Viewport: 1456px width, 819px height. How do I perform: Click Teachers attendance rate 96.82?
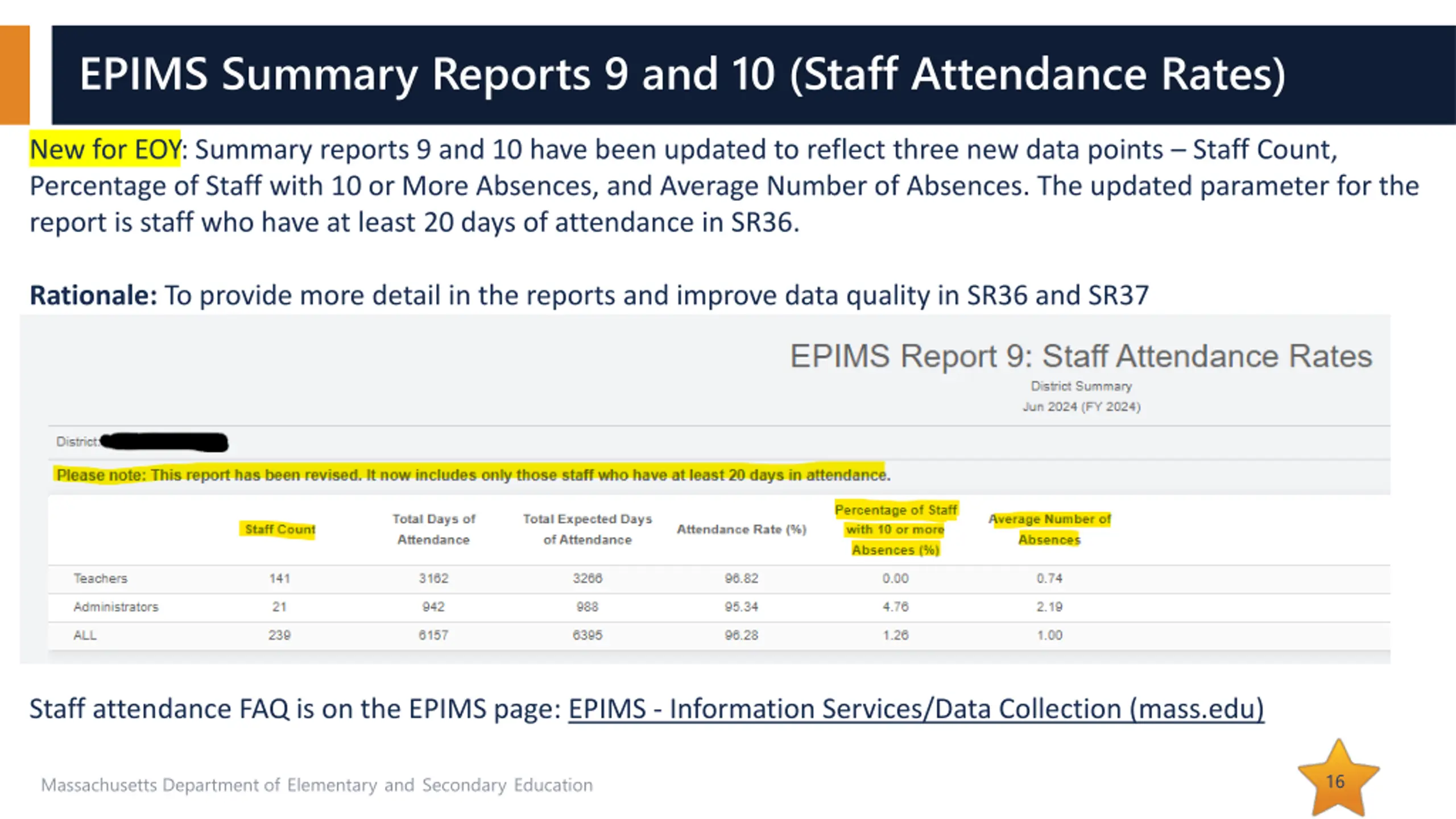(x=742, y=578)
